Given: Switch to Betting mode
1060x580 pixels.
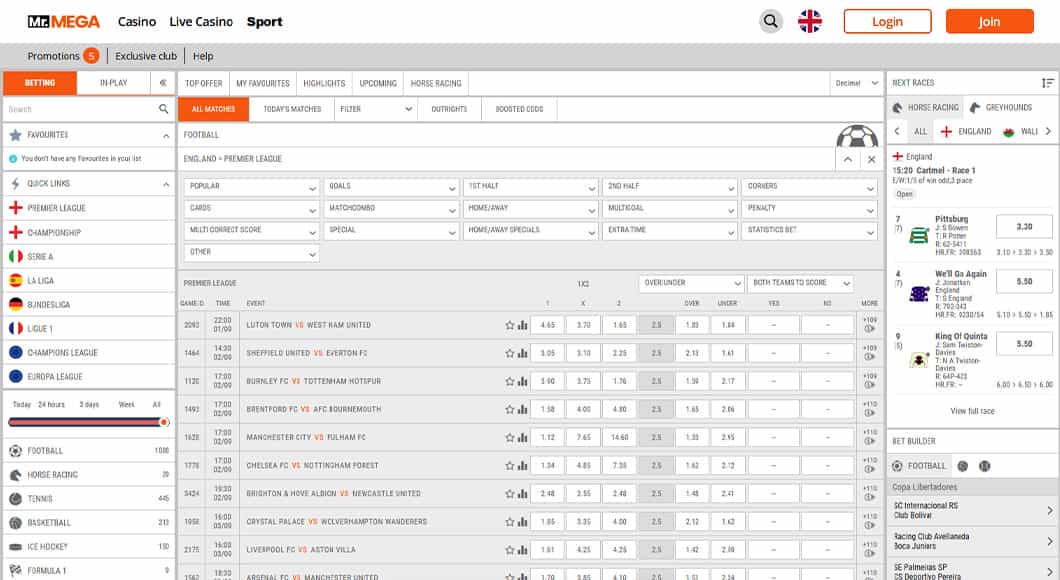Looking at the screenshot, I should click(x=40, y=82).
